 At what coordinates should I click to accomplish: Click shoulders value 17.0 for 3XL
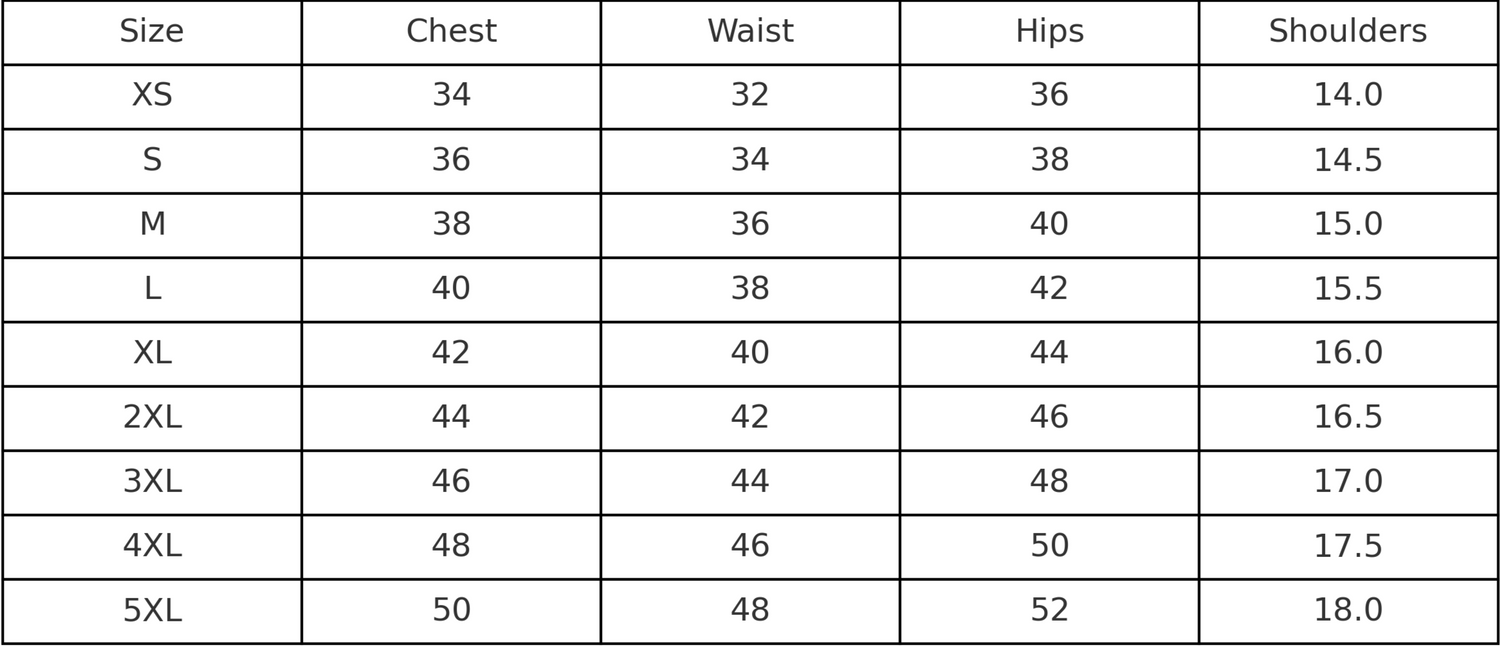[x=1348, y=482]
